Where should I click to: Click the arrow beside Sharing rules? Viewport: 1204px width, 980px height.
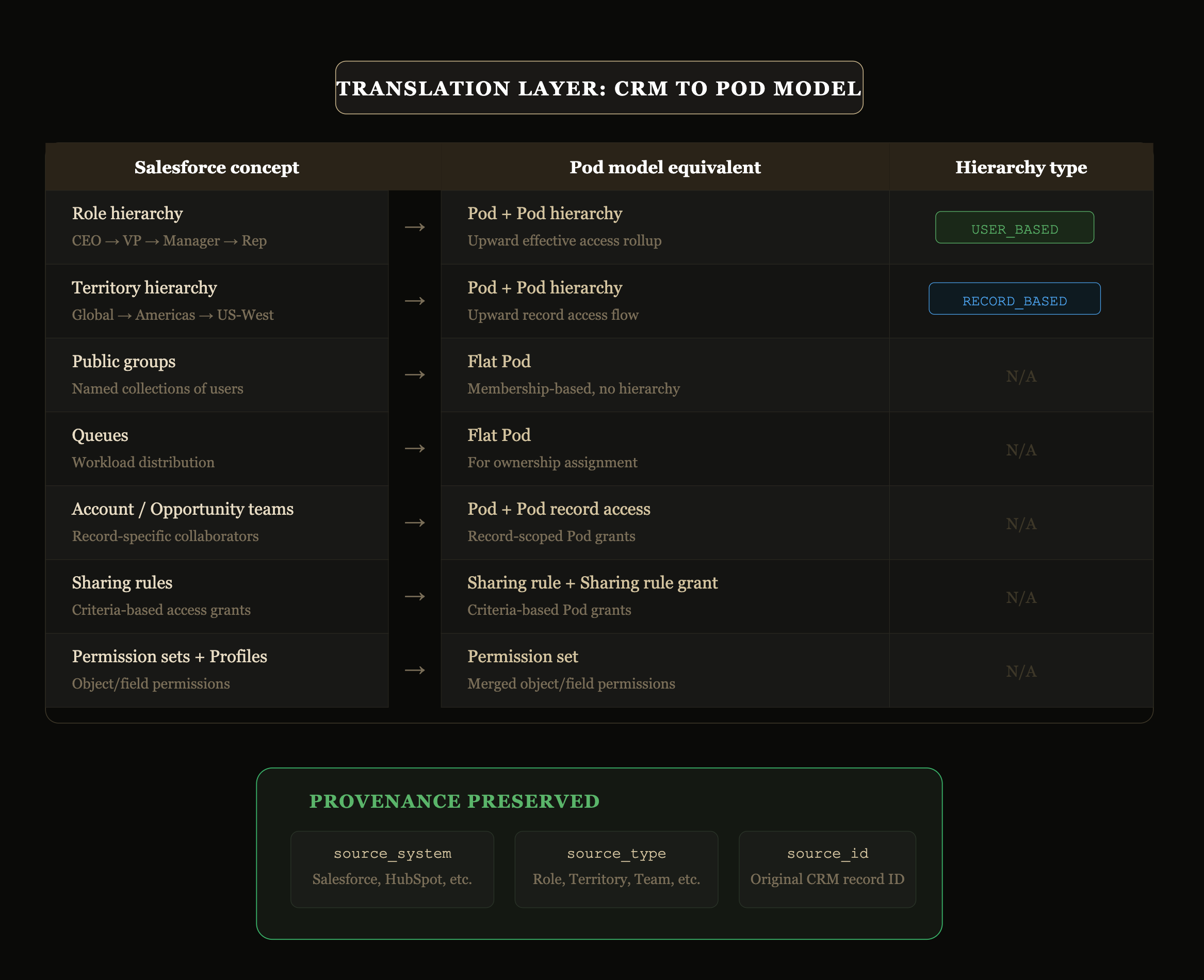click(414, 597)
